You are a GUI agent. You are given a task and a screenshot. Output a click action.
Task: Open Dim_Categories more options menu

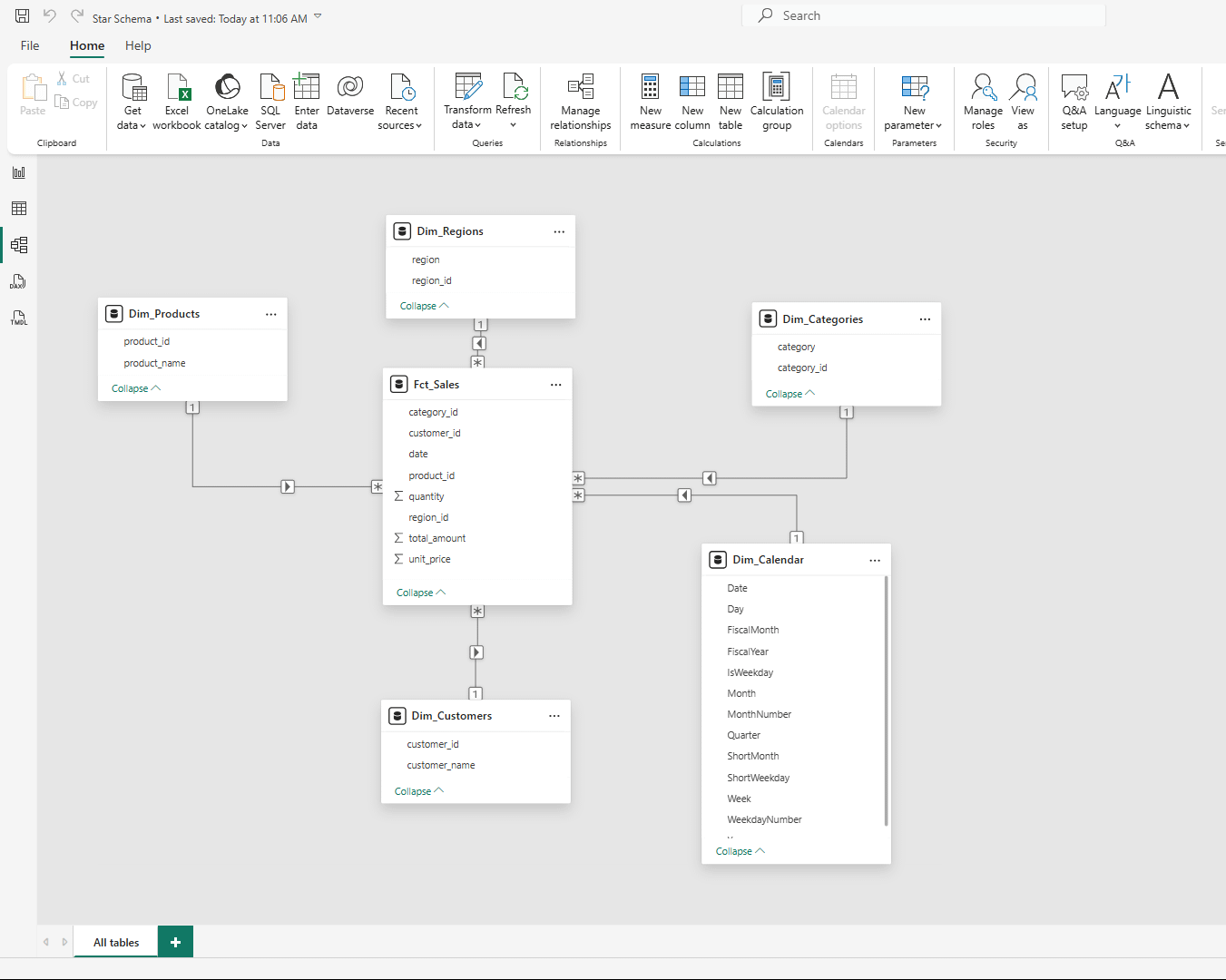[925, 319]
